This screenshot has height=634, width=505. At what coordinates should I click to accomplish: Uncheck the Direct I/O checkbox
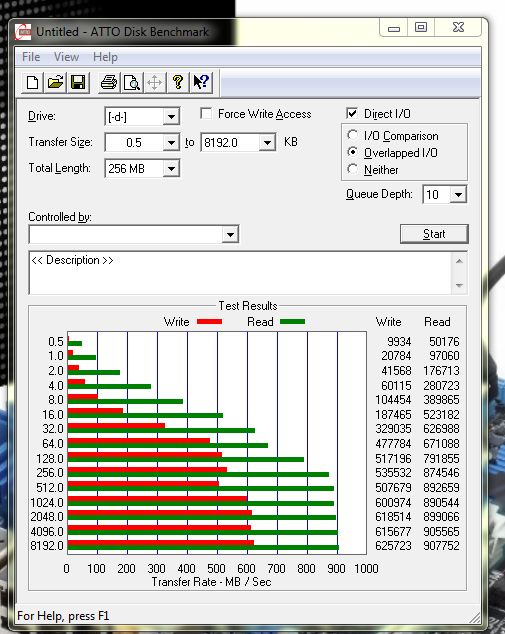(x=352, y=113)
